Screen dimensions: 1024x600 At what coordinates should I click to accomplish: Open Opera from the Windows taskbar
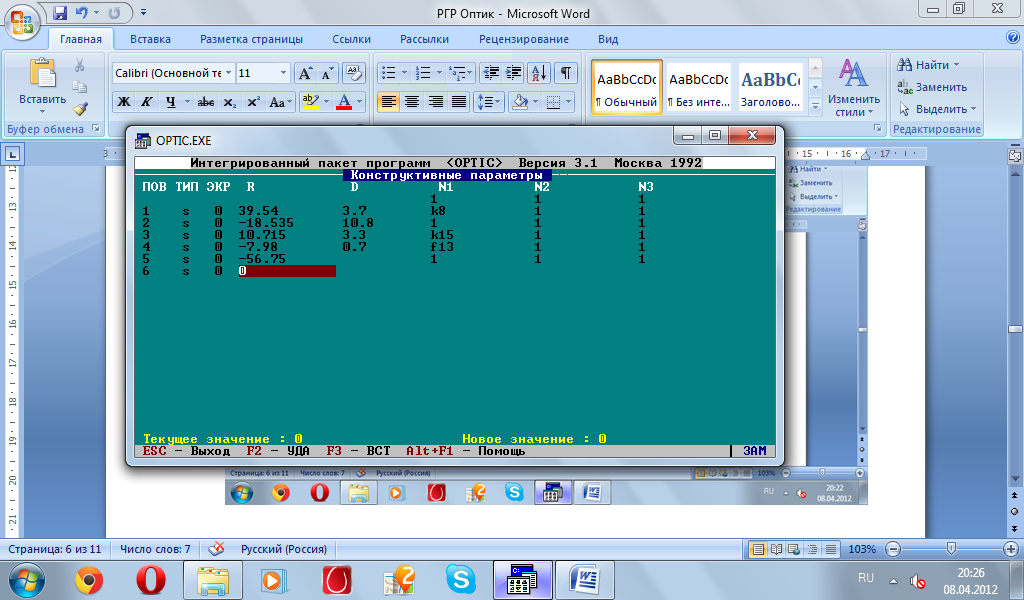(150, 580)
